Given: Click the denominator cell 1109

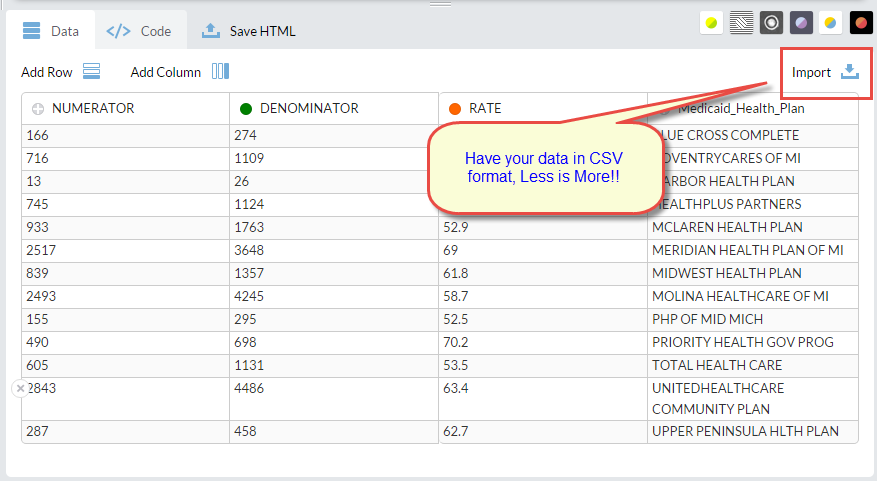Looking at the screenshot, I should [334, 159].
